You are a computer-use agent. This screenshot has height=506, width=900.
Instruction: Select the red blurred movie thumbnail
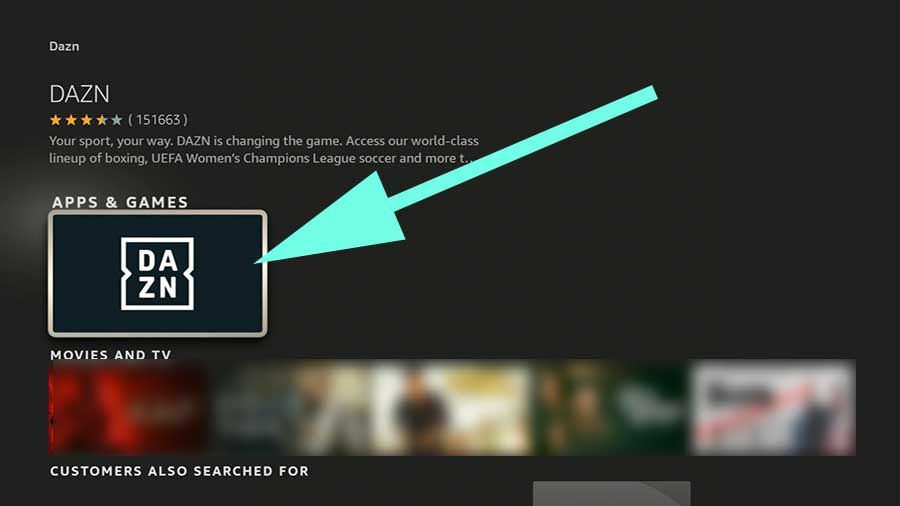click(129, 407)
